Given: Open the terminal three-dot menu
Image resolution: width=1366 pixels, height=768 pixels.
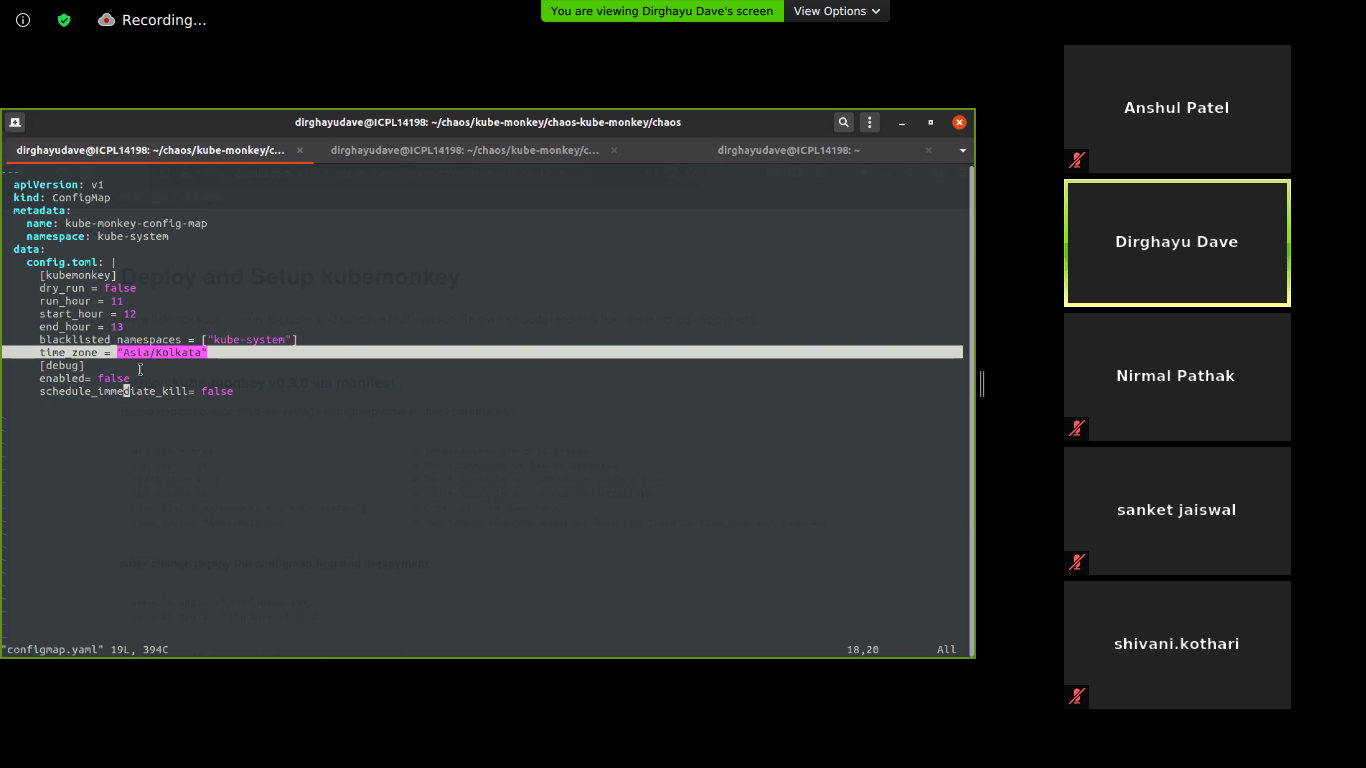Looking at the screenshot, I should (x=870, y=122).
